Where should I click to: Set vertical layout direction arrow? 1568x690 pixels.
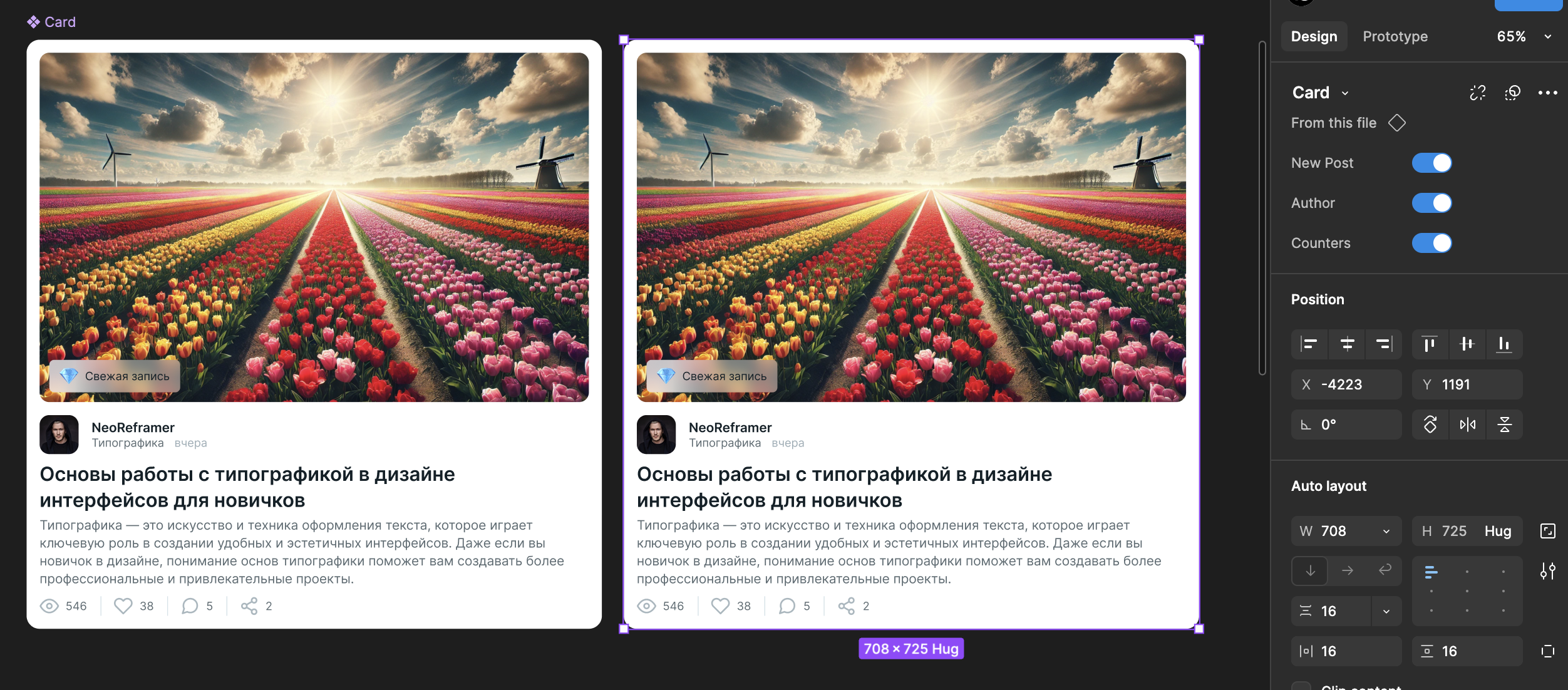pos(1310,571)
